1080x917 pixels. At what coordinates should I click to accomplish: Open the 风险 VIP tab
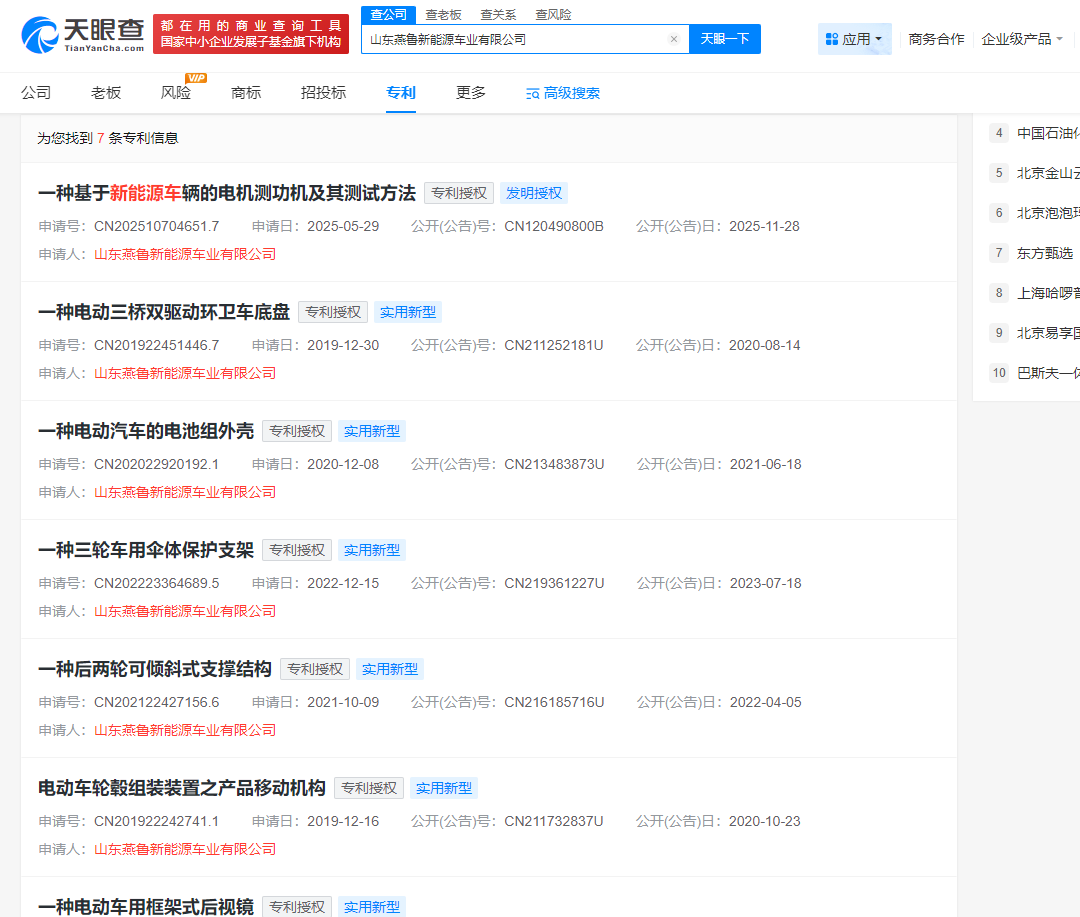[x=176, y=93]
